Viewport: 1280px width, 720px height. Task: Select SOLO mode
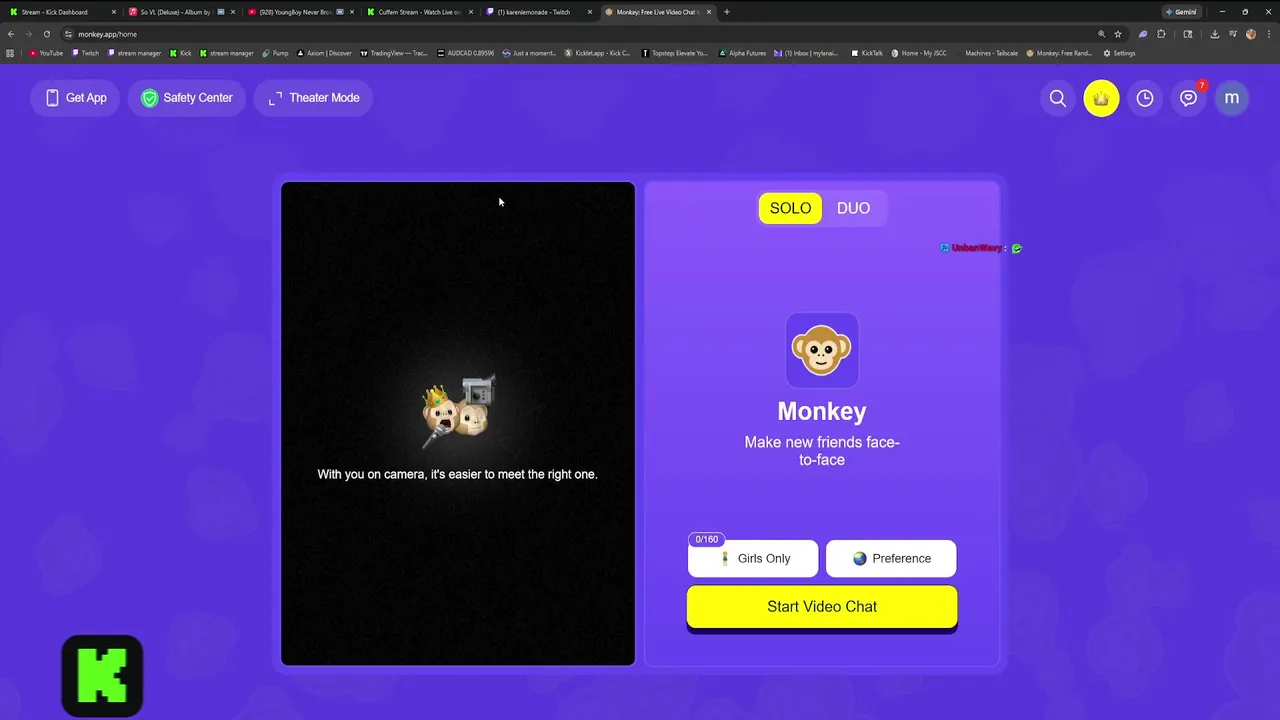click(790, 208)
